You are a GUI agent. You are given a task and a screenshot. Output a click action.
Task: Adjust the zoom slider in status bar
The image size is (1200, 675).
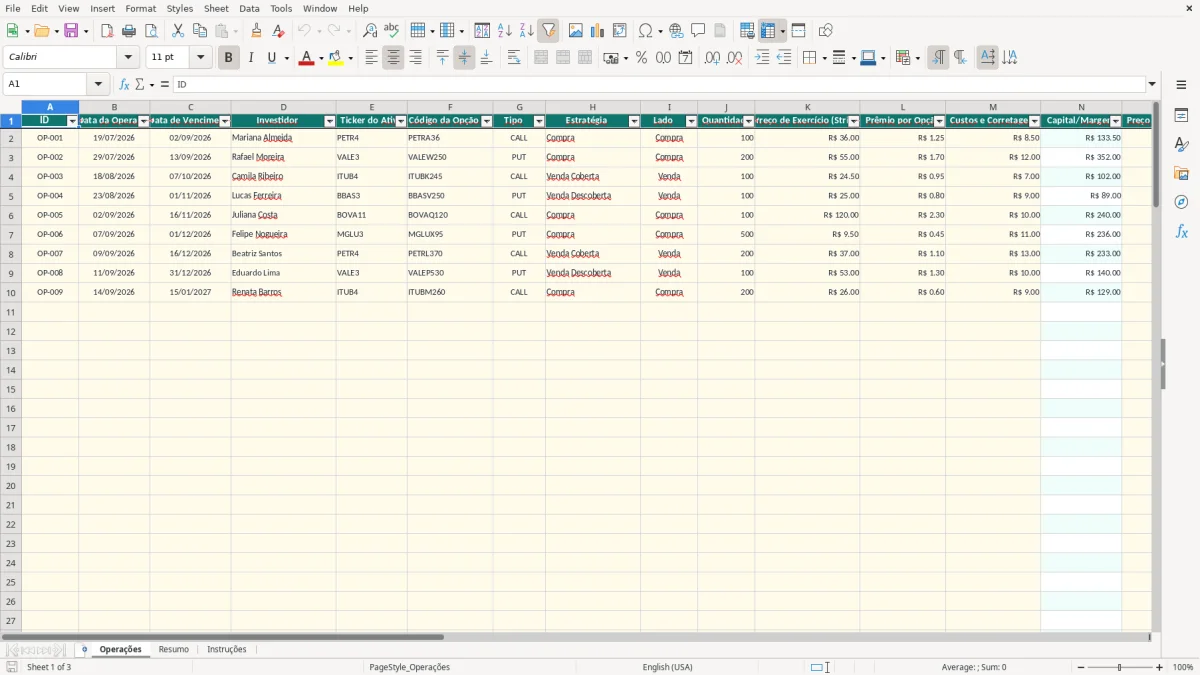1120,667
